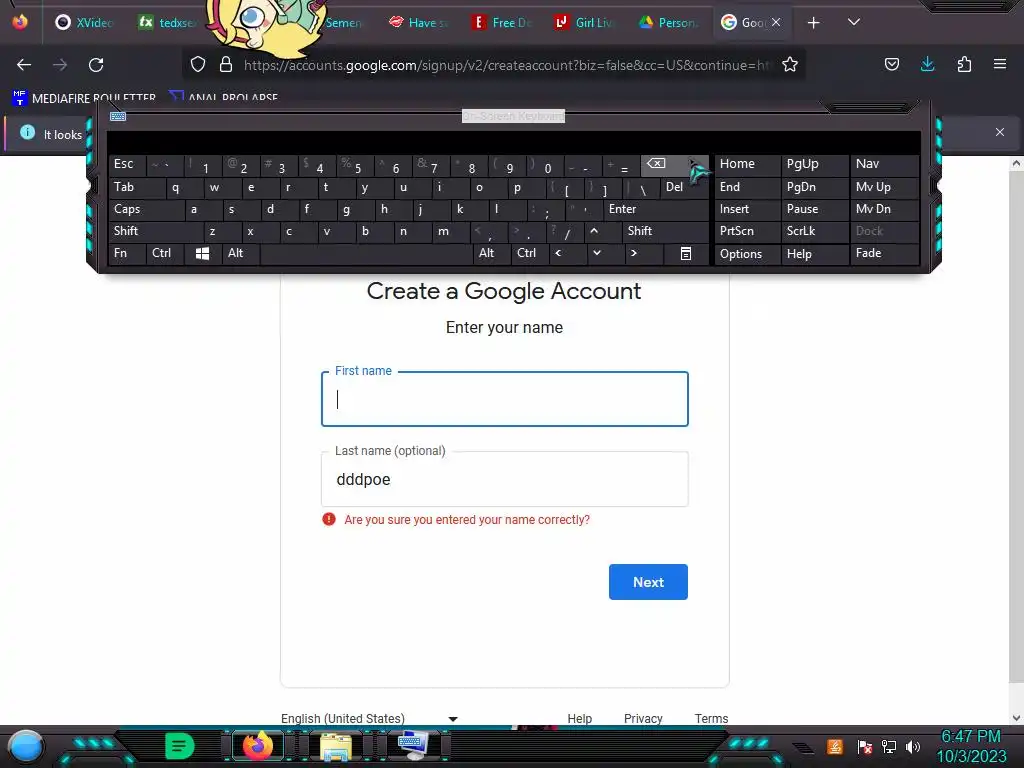Click the Enter key on keyboard
This screenshot has width=1024, height=768.
pyautogui.click(x=656, y=210)
